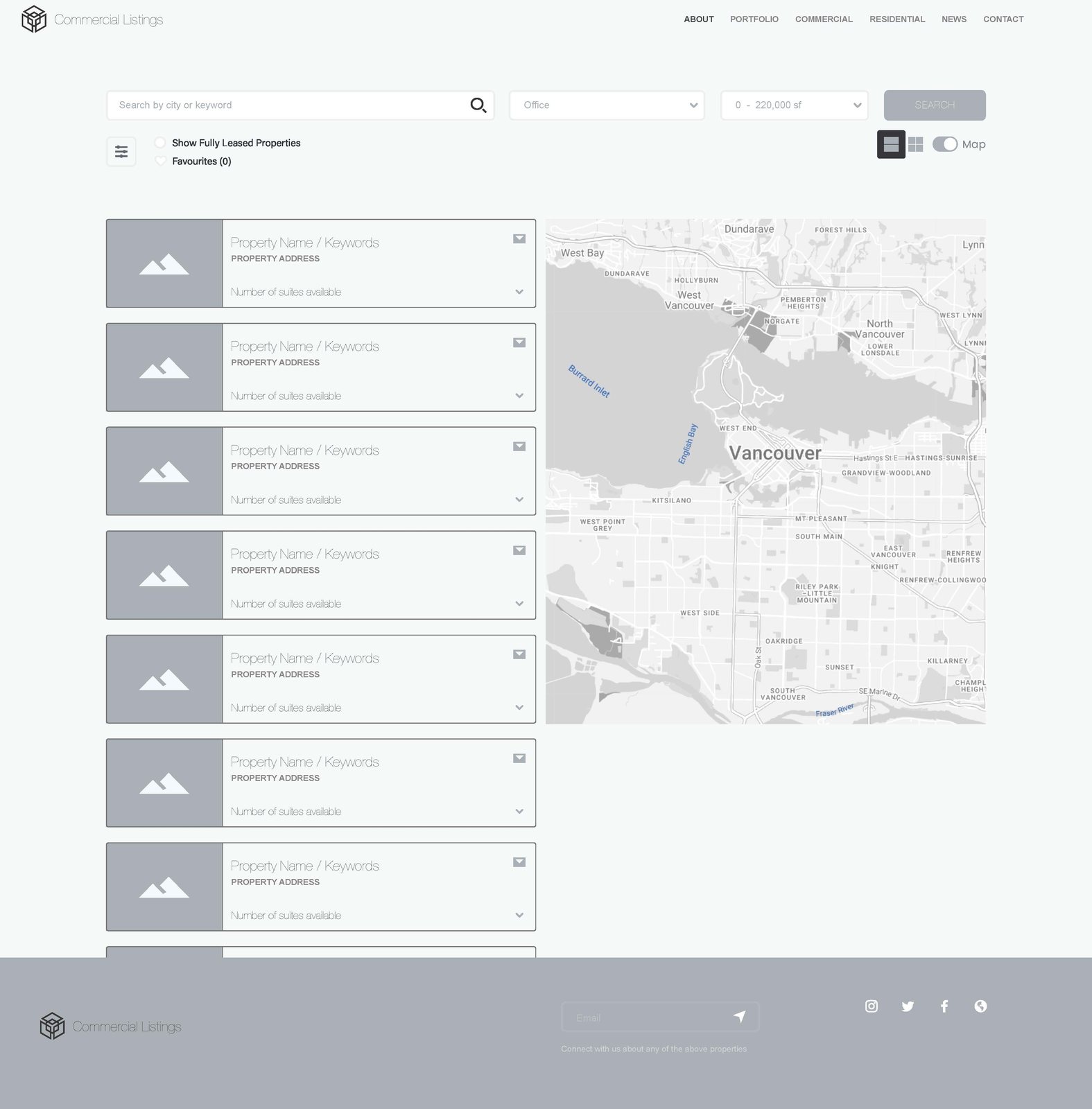Image resolution: width=1092 pixels, height=1109 pixels.
Task: Open the CONTACT menu item
Action: point(1003,19)
